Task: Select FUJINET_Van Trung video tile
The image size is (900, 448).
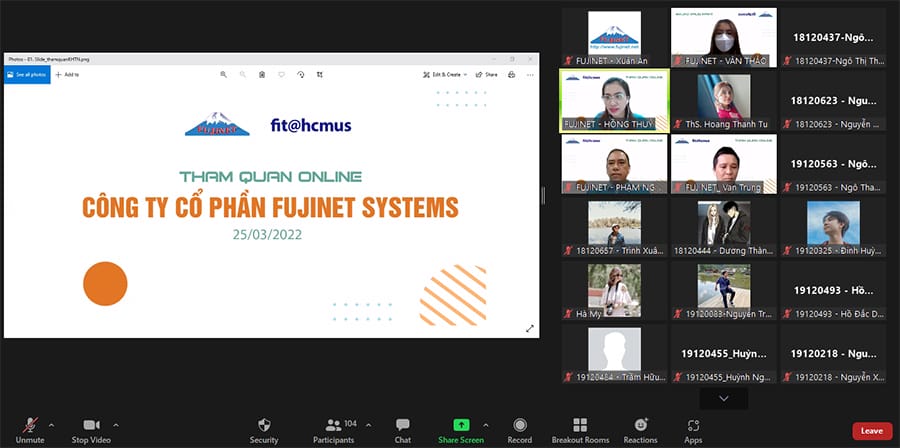Action: tap(724, 164)
